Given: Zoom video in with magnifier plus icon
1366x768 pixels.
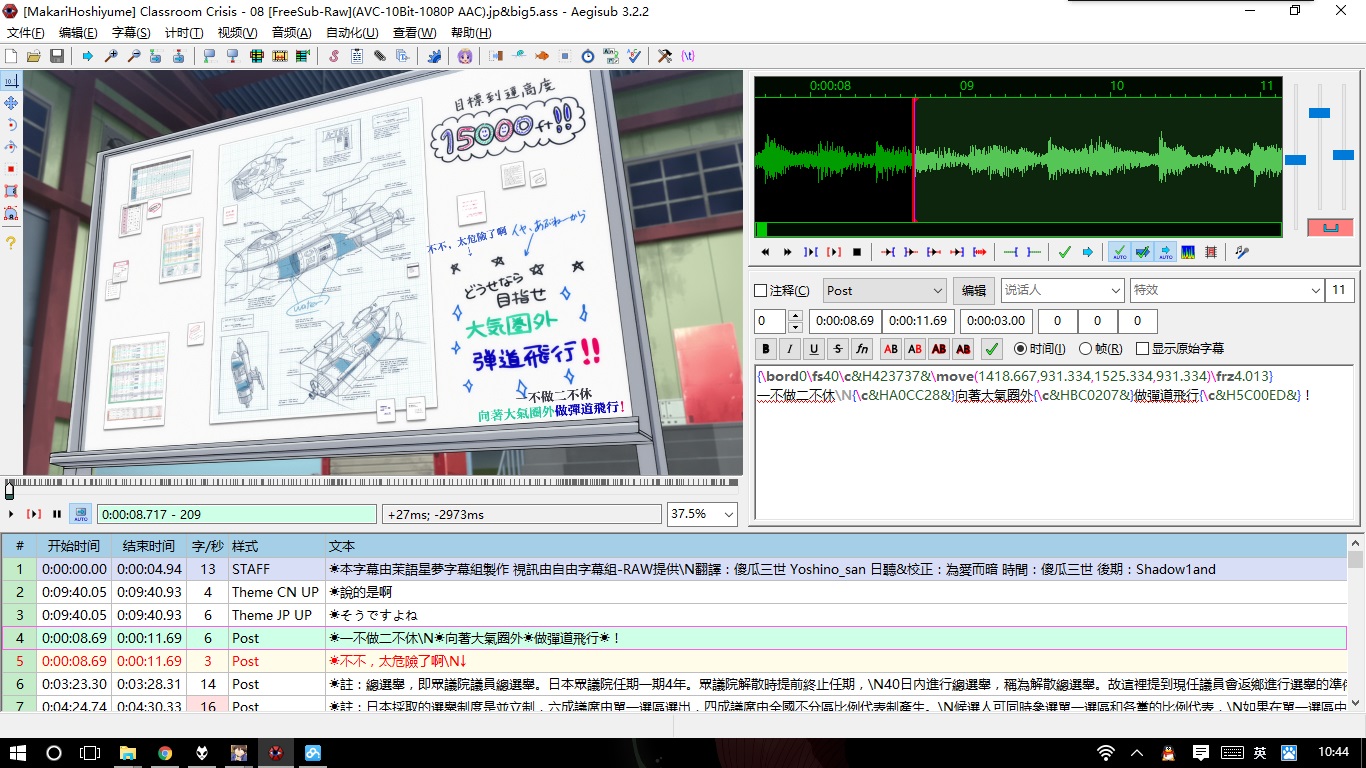Looking at the screenshot, I should coord(111,56).
